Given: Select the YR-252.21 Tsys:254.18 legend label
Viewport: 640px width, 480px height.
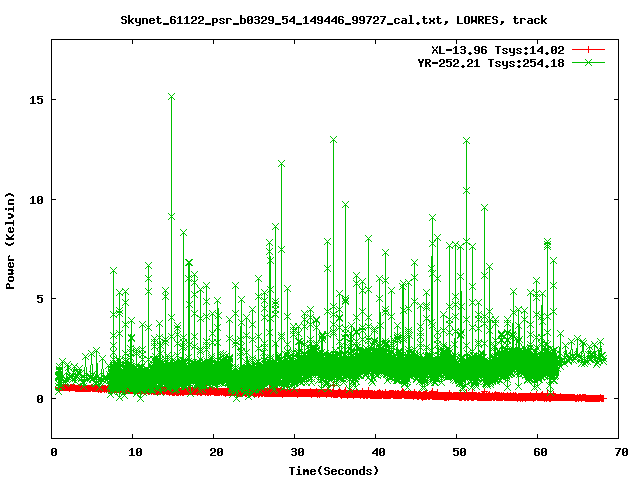Looking at the screenshot, I should point(491,63).
